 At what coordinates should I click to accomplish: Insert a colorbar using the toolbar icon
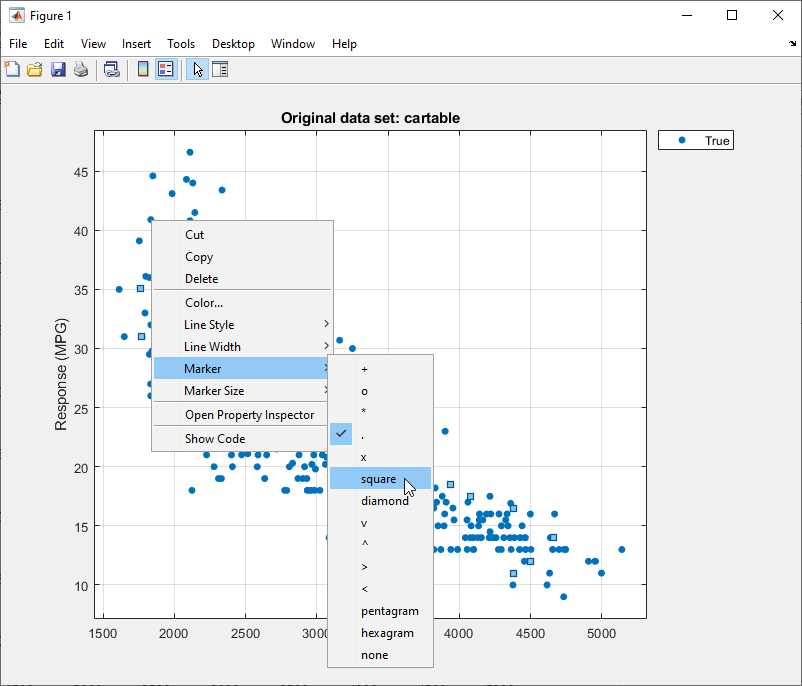[143, 69]
